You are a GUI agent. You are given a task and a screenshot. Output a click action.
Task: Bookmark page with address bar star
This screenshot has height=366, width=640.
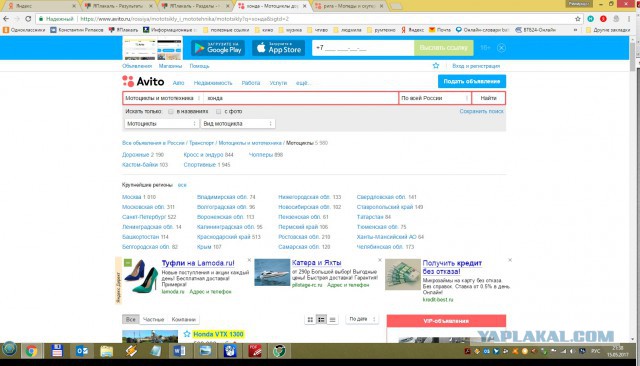coord(578,19)
